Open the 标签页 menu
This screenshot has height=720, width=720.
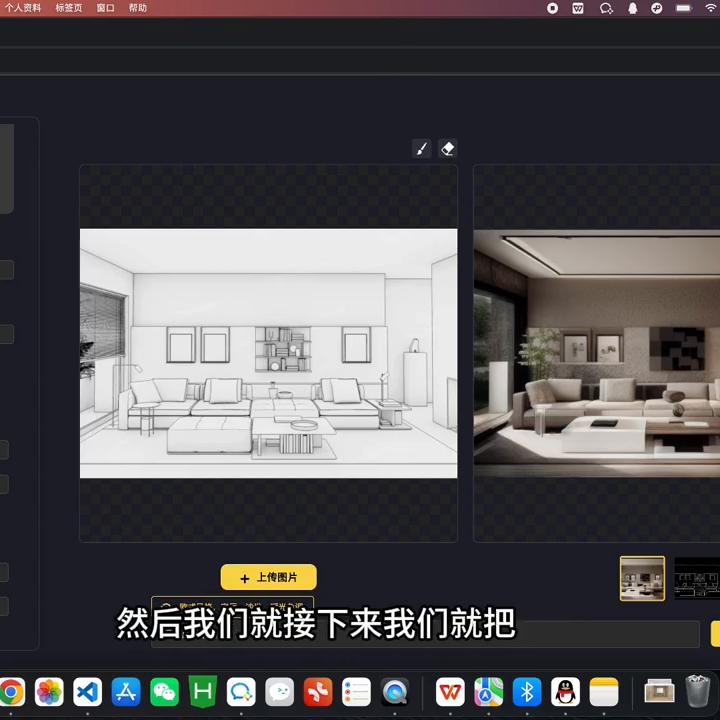[x=69, y=8]
